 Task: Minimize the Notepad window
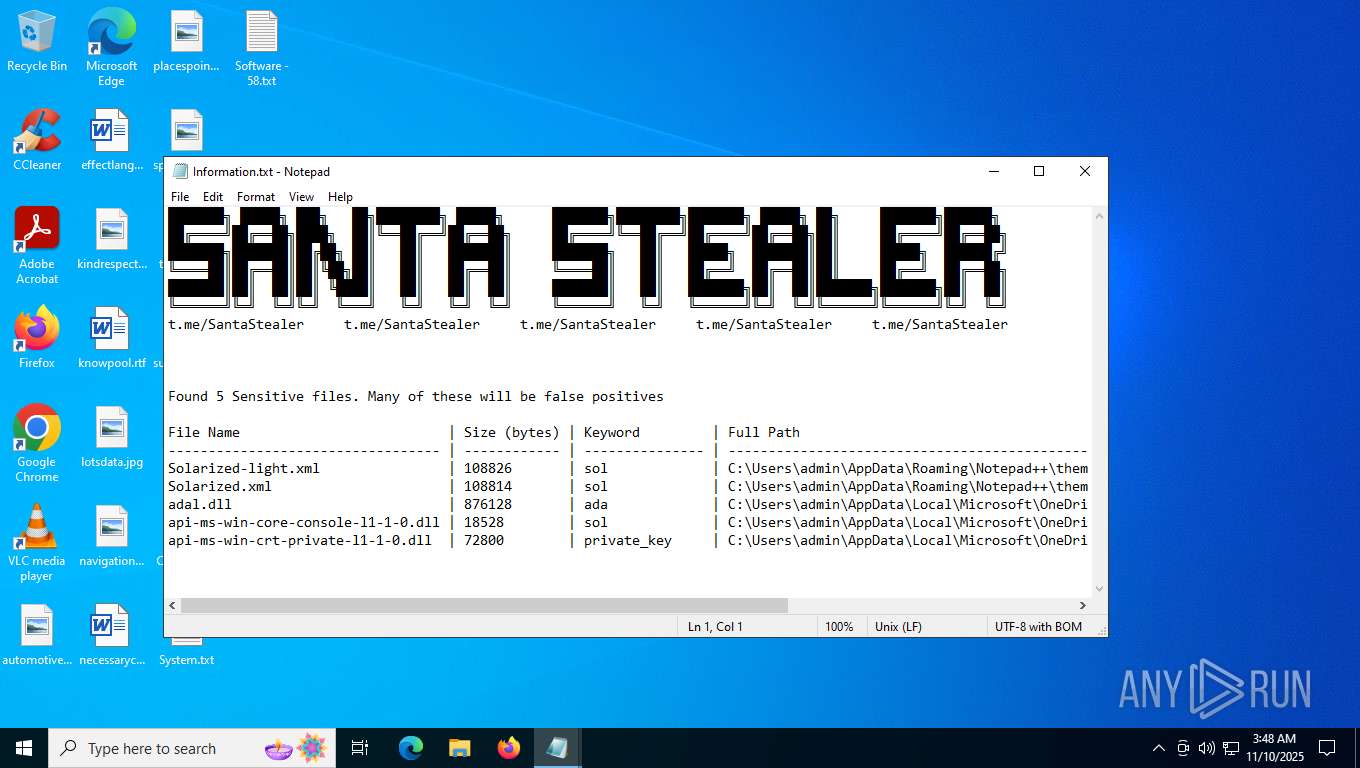(x=993, y=171)
